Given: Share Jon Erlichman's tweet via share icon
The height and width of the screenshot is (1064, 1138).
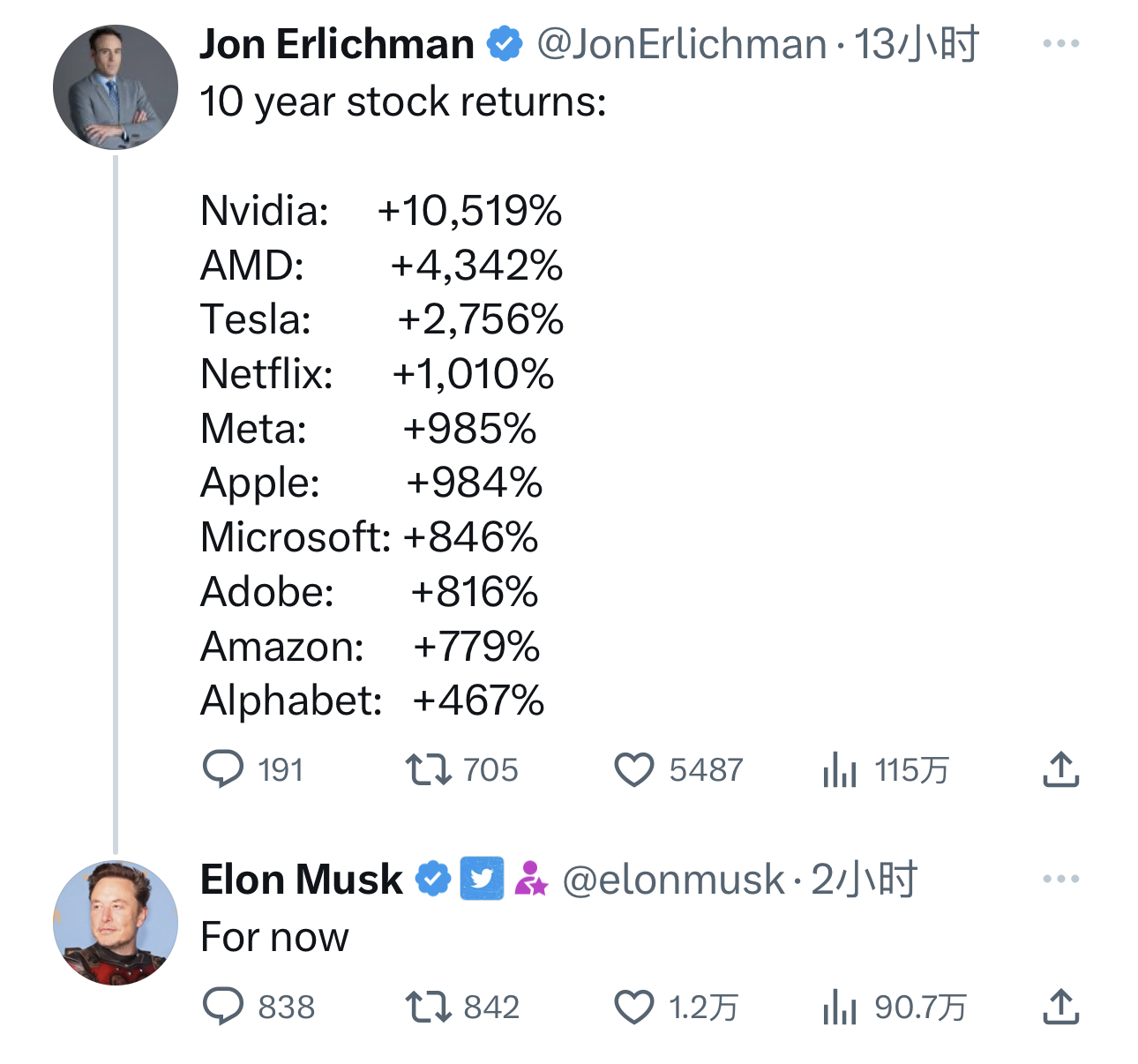Looking at the screenshot, I should (x=1060, y=769).
